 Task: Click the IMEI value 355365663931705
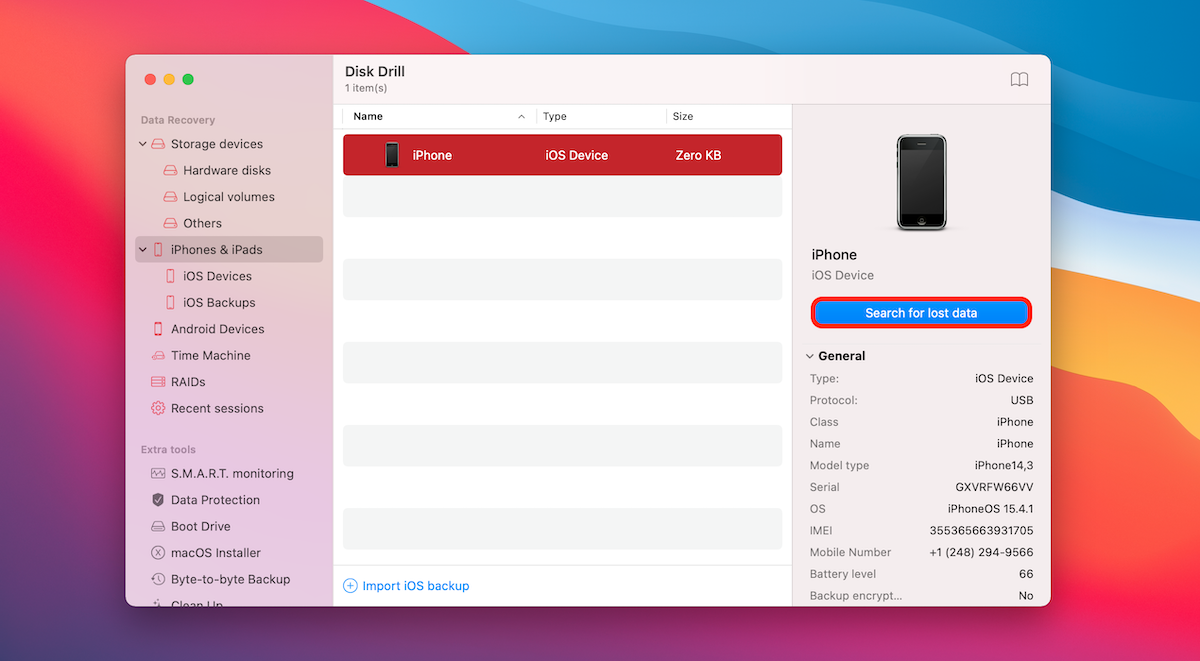[982, 531]
